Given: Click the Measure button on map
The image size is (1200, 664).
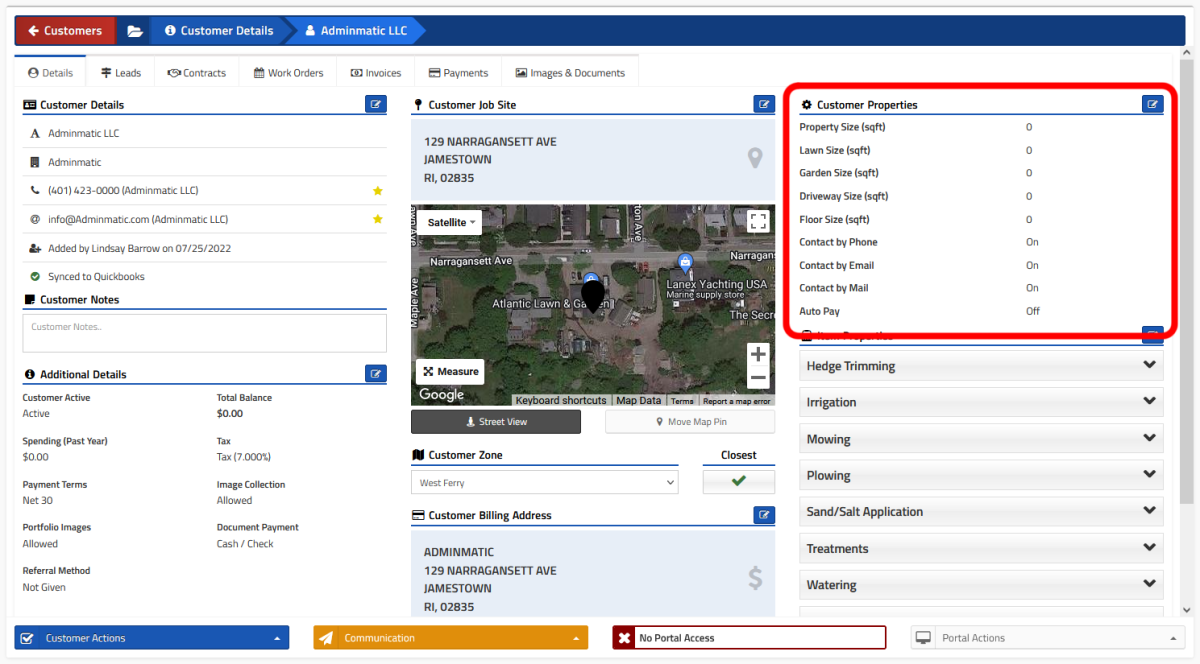Looking at the screenshot, I should point(450,371).
